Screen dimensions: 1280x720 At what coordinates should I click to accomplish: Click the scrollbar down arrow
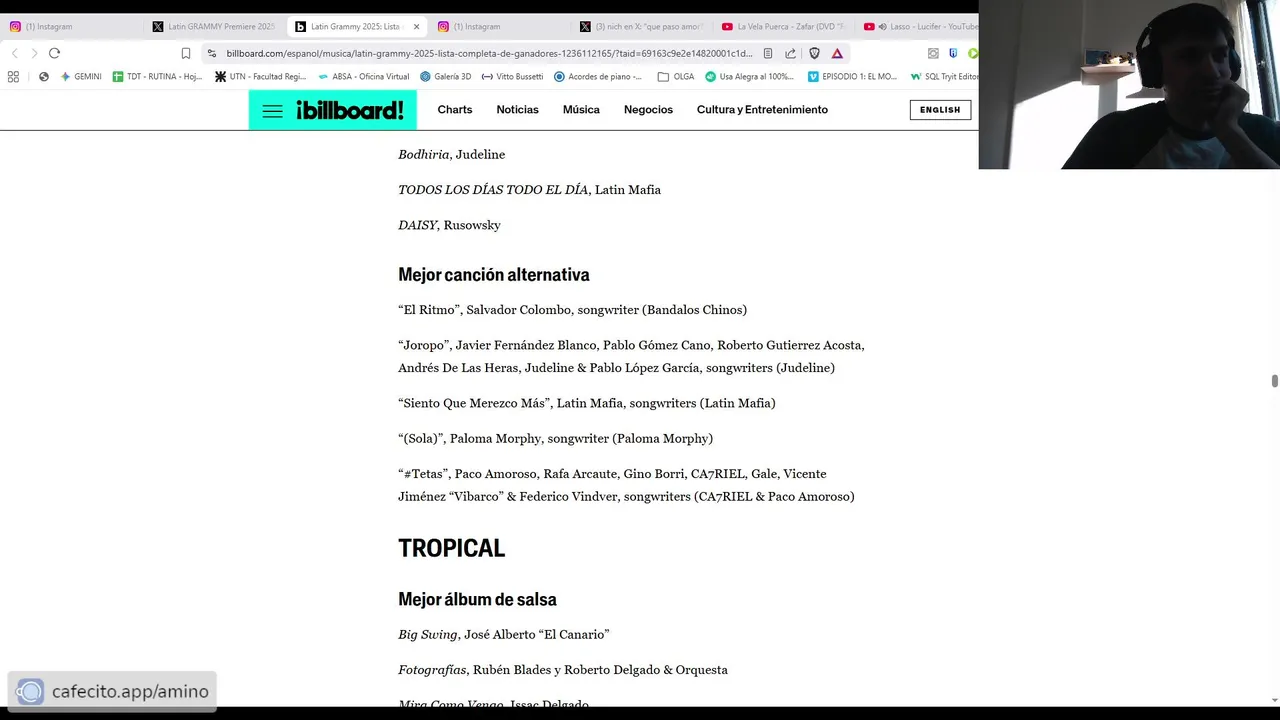click(1274, 700)
